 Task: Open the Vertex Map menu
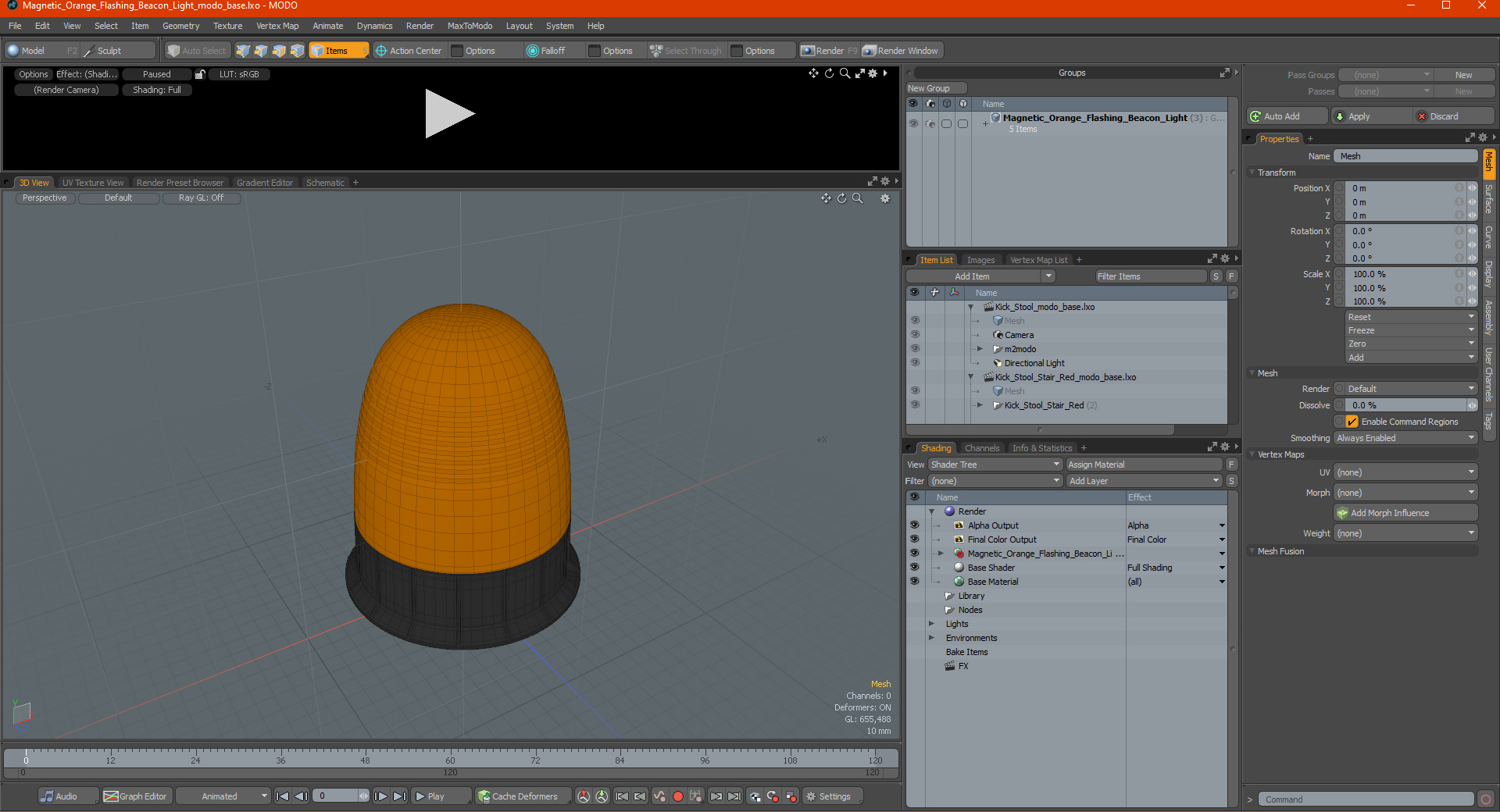click(277, 26)
